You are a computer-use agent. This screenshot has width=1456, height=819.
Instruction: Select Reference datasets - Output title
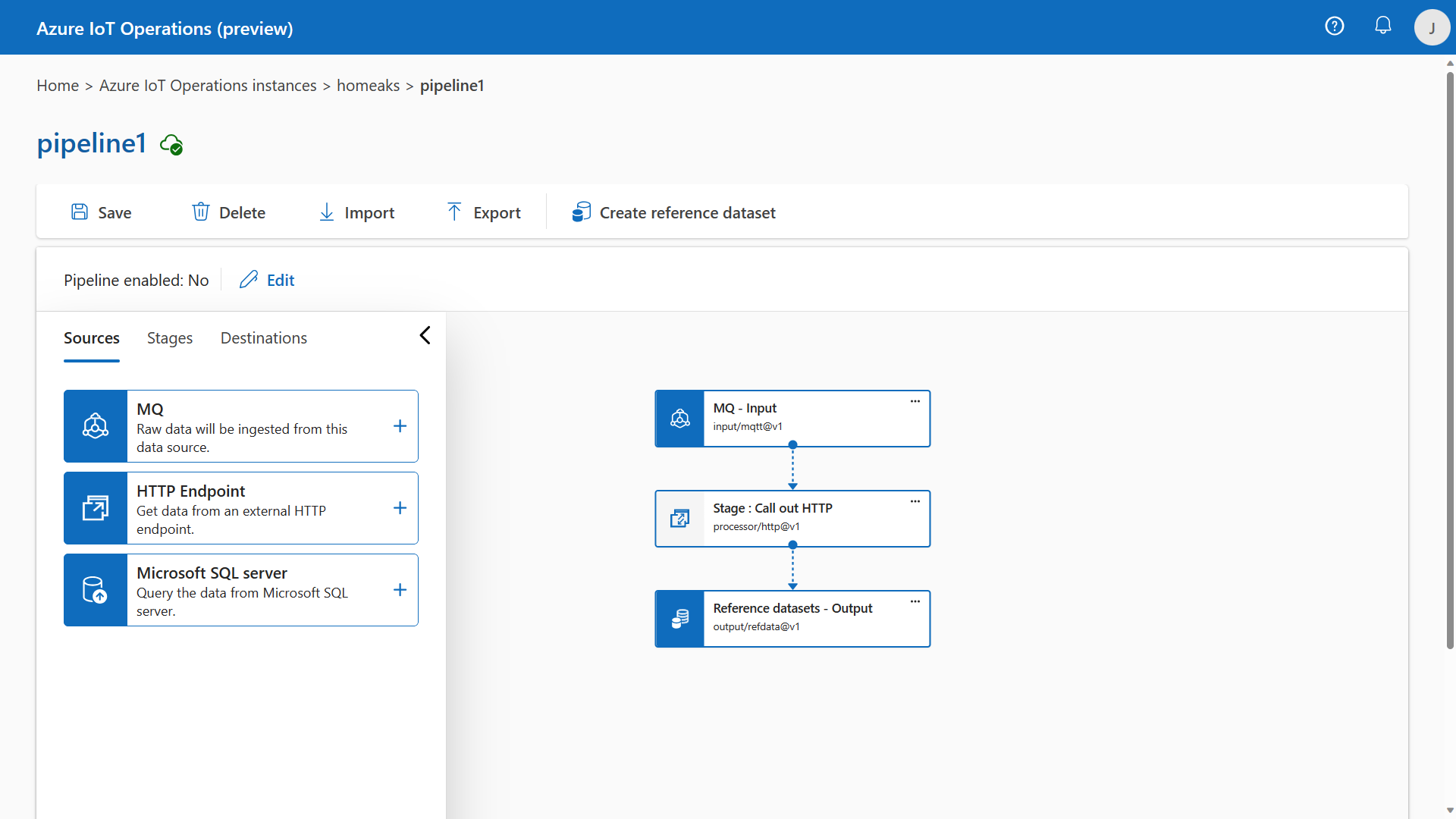point(792,608)
